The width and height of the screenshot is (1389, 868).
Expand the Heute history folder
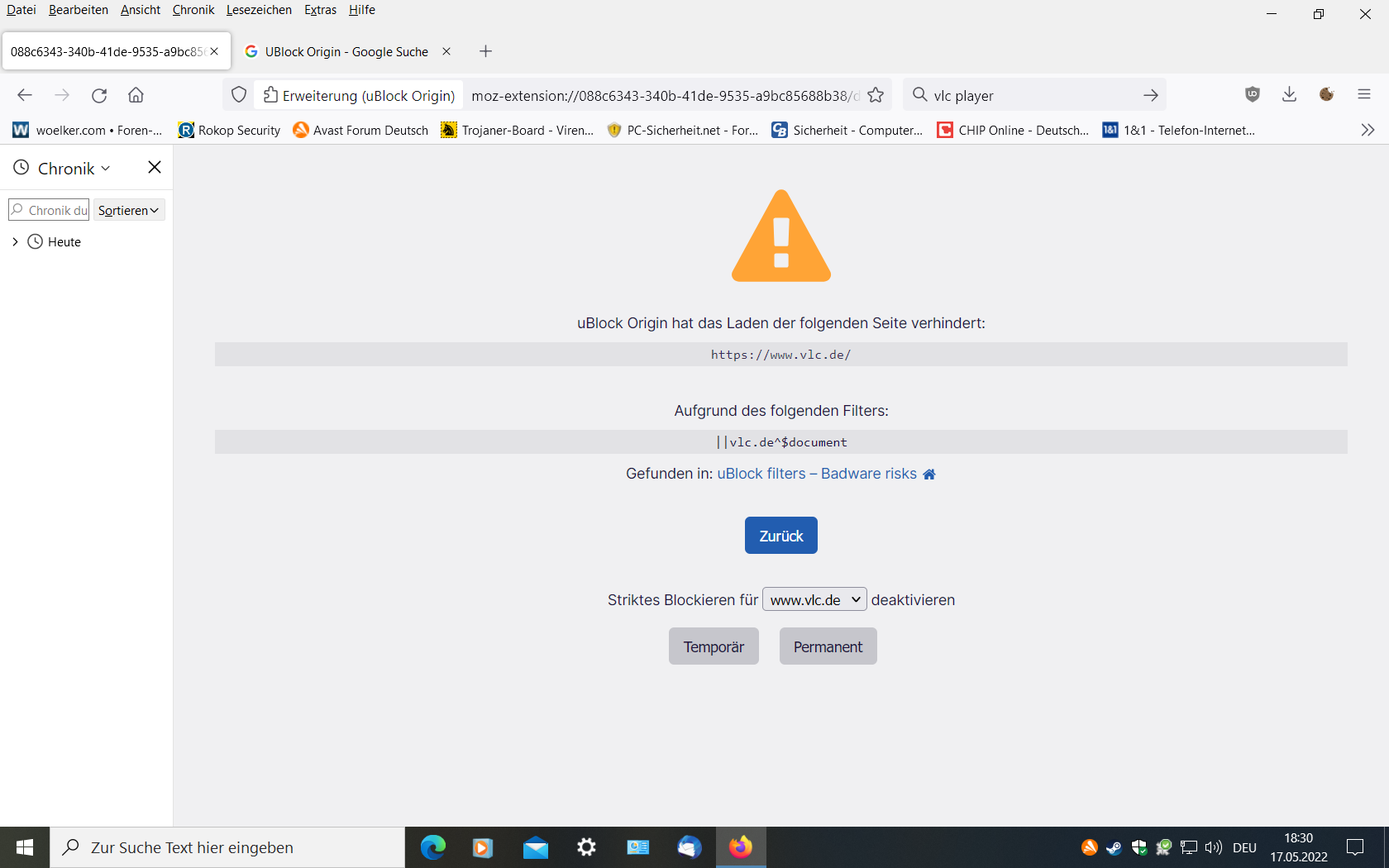pos(15,242)
